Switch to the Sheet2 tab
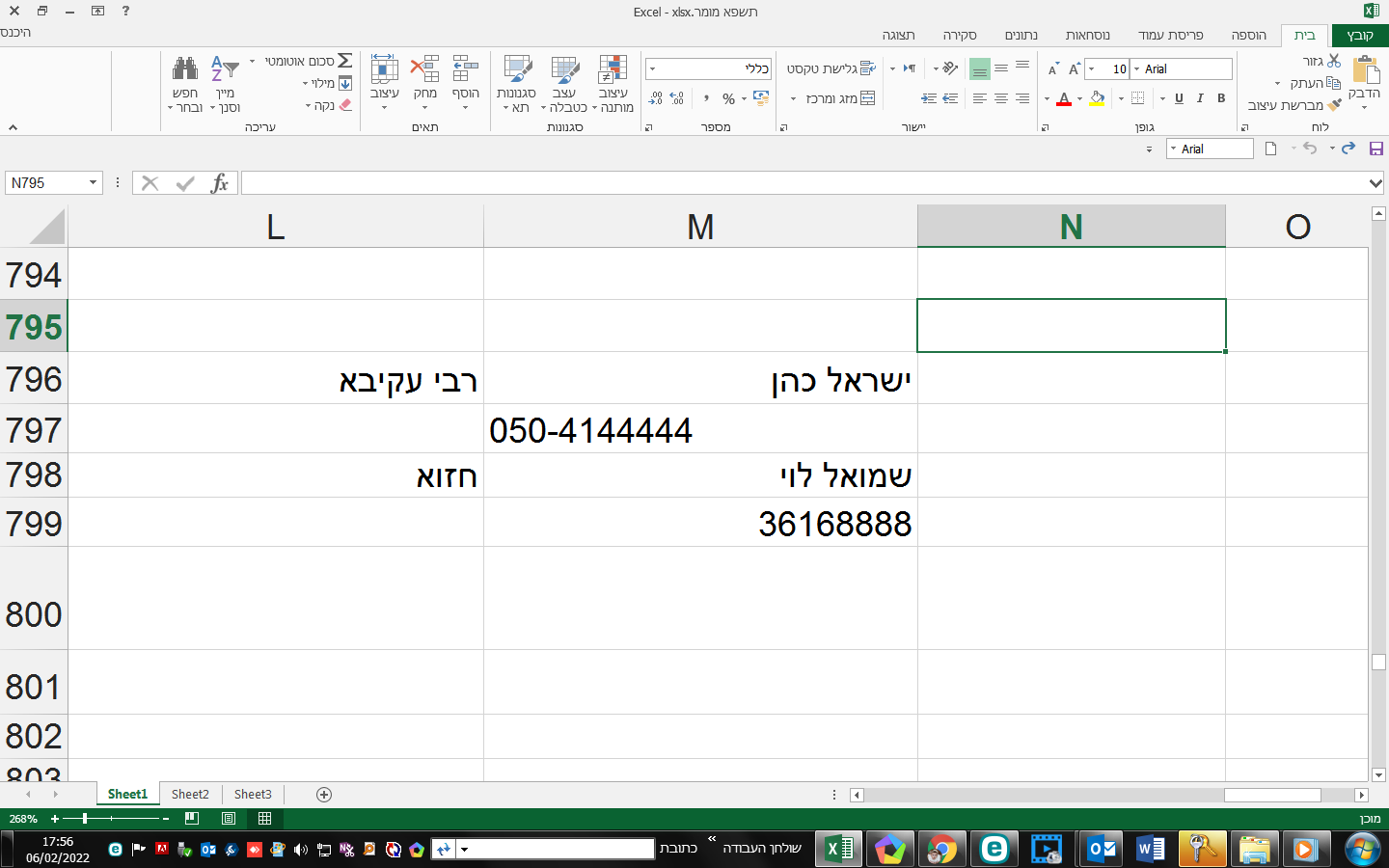This screenshot has width=1389, height=868. [x=190, y=794]
